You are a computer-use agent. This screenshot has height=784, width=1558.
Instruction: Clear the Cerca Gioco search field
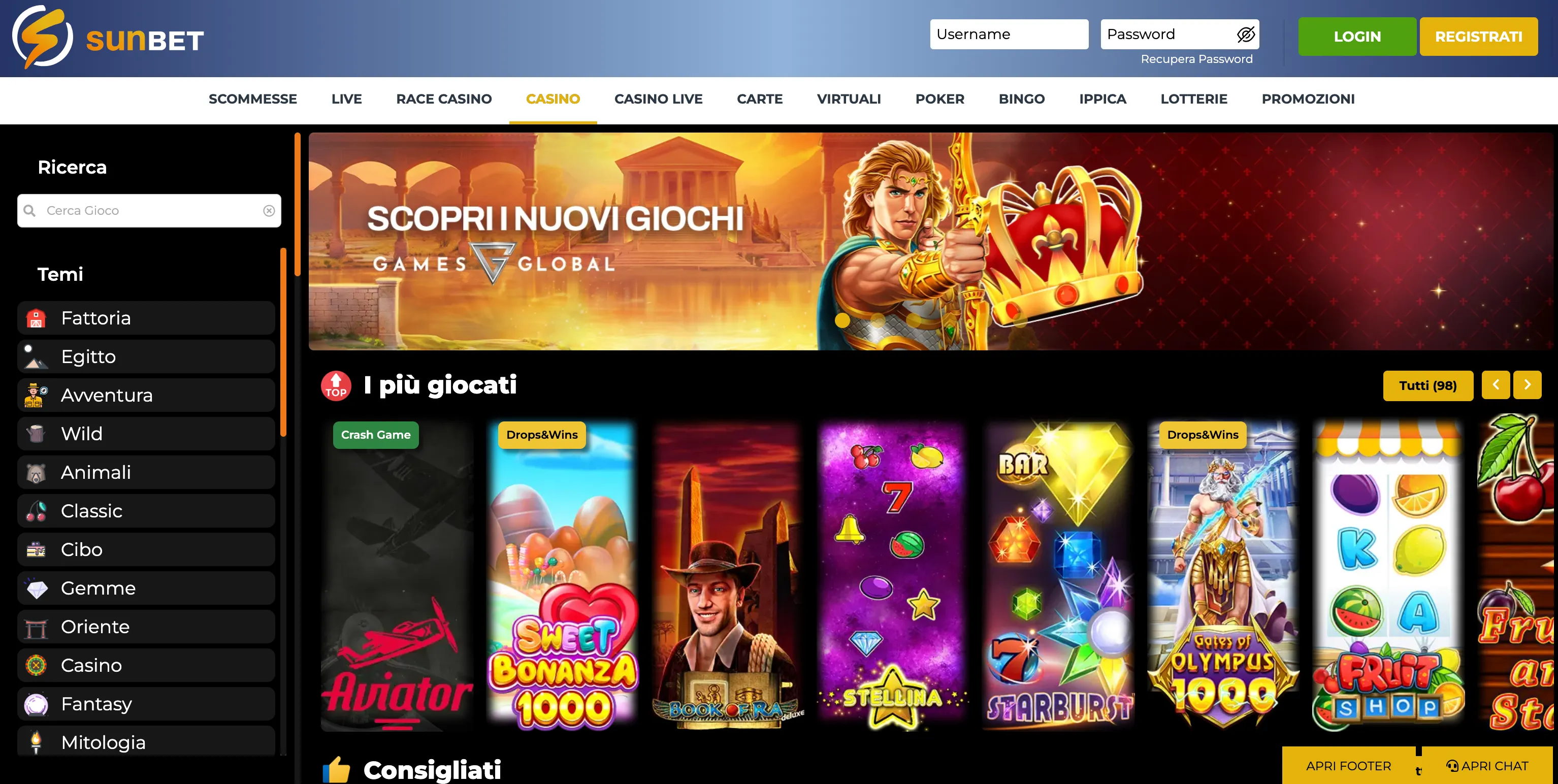click(x=269, y=211)
